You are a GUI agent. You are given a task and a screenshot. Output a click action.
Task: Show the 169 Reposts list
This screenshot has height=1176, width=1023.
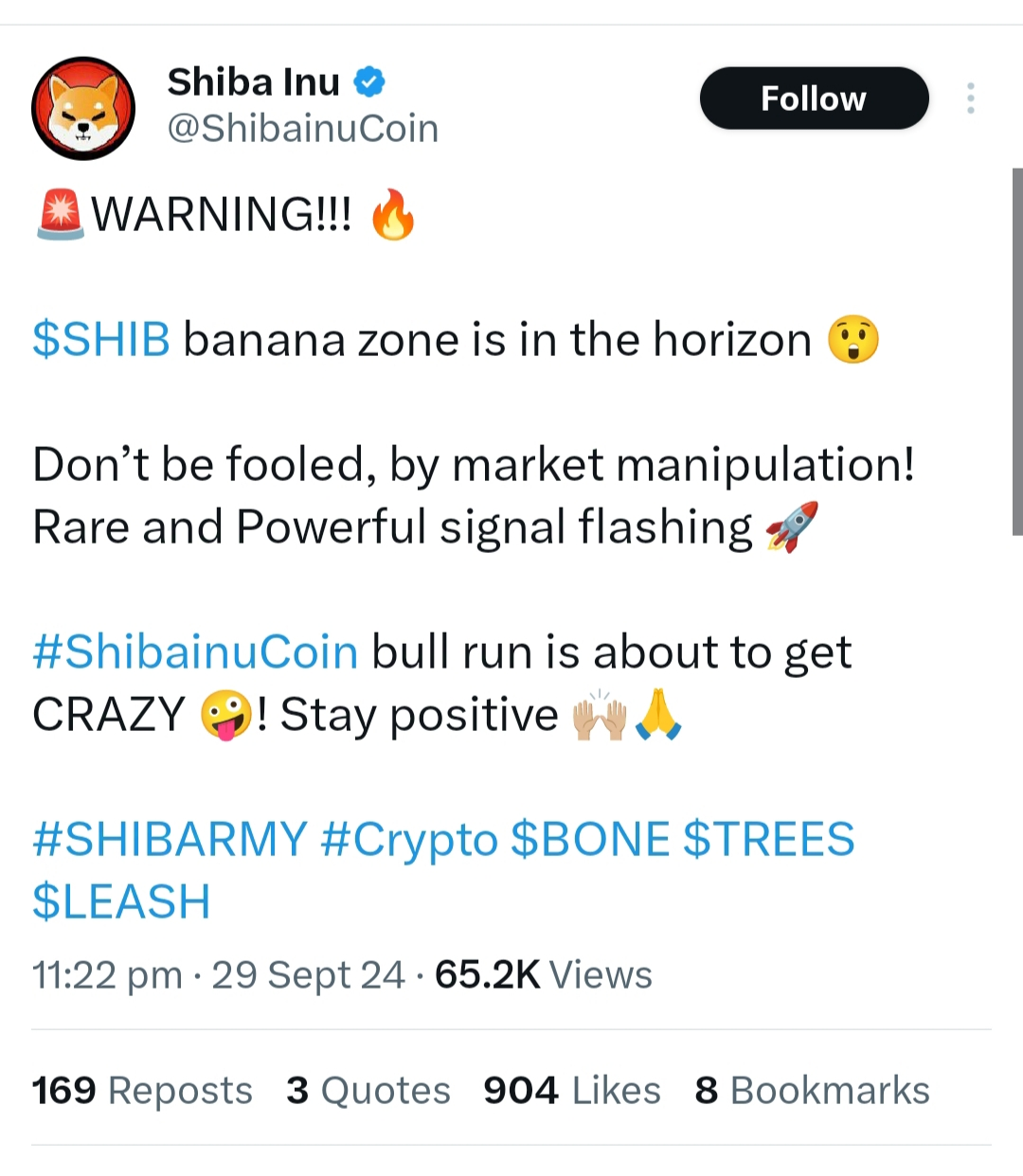[142, 1091]
